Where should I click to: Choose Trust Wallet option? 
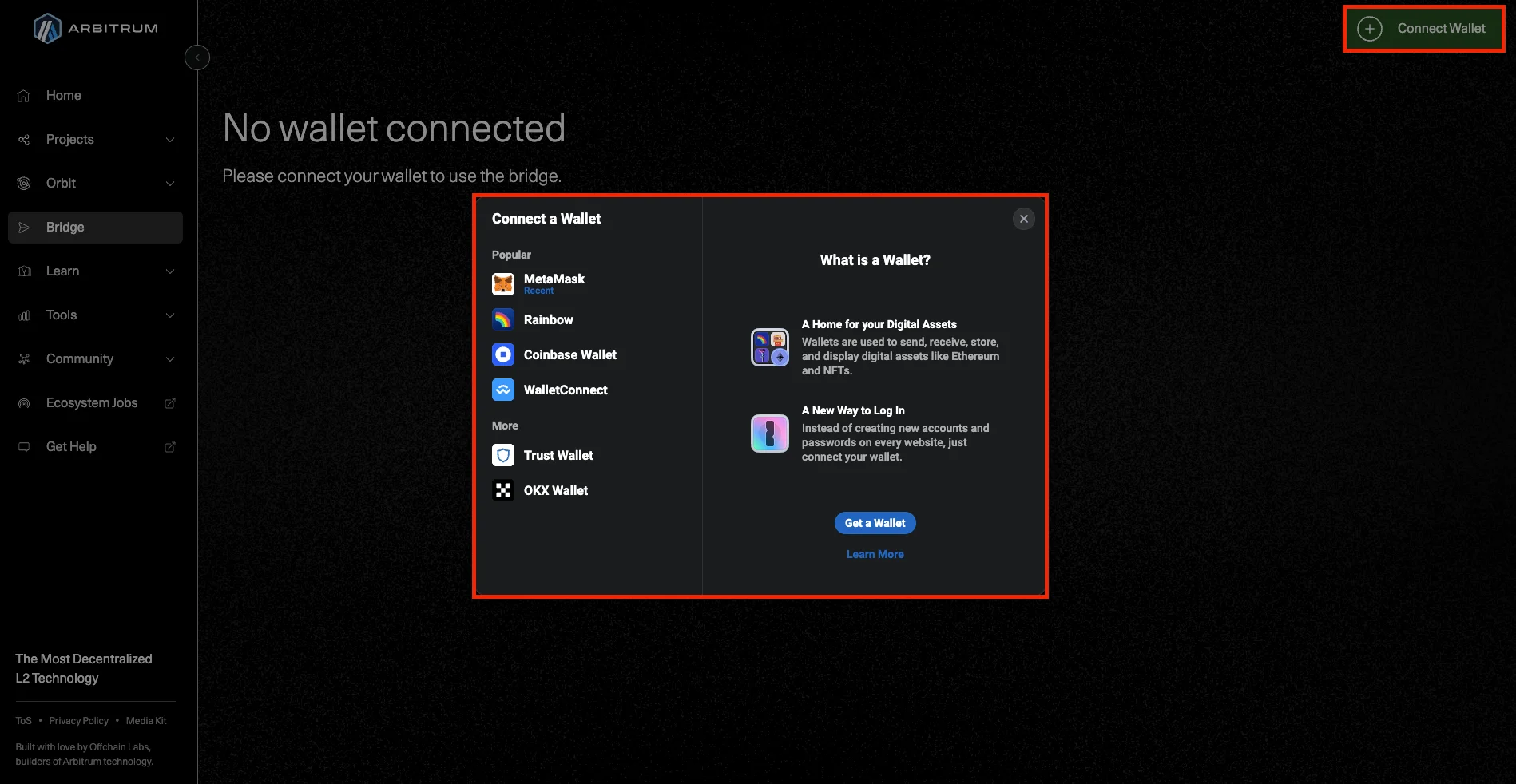589,455
